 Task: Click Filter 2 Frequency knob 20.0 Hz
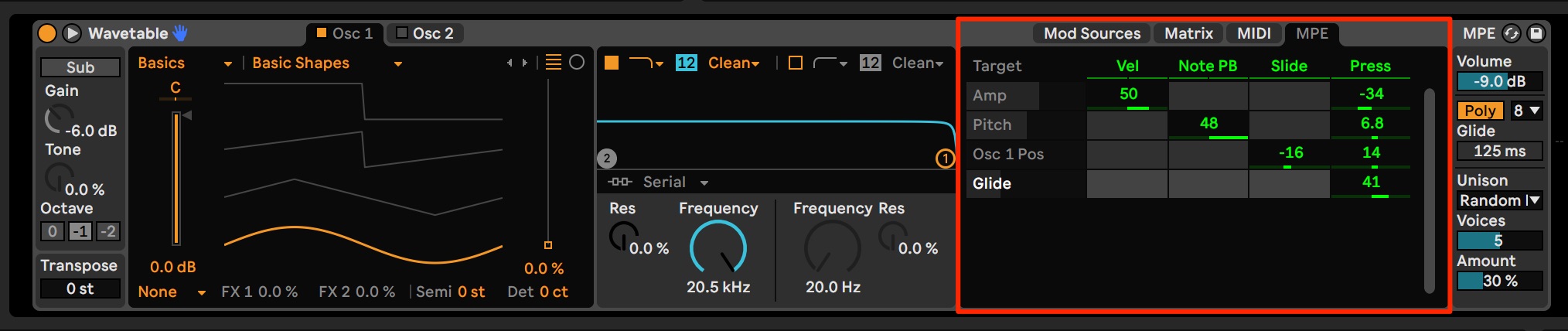pos(833,248)
